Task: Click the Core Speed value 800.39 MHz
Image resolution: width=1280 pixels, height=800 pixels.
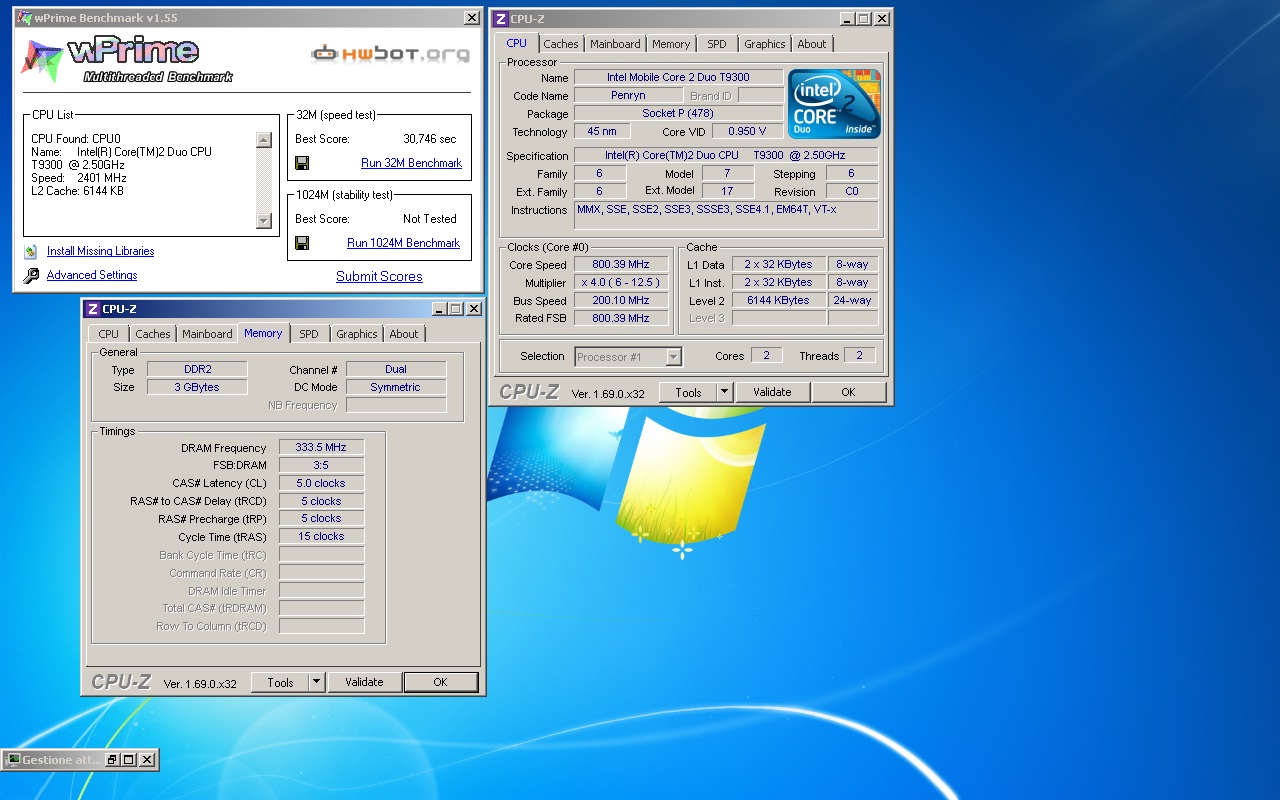Action: 621,265
